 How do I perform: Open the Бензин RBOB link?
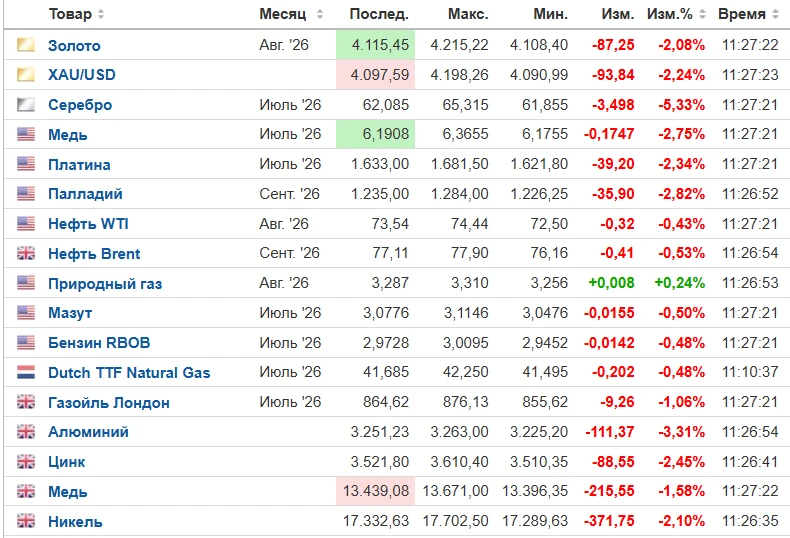pos(99,343)
